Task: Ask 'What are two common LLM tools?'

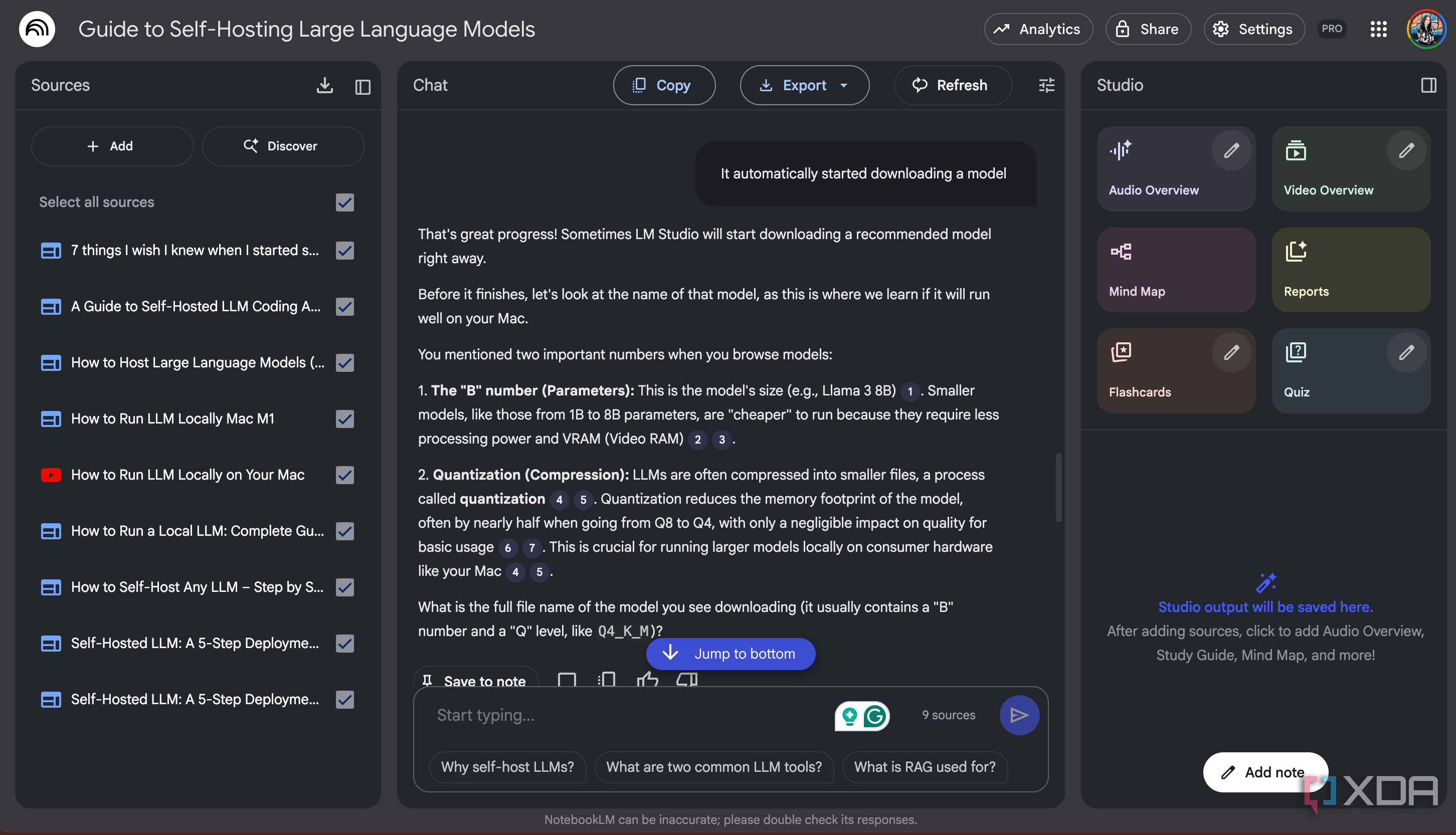Action: pos(713,767)
